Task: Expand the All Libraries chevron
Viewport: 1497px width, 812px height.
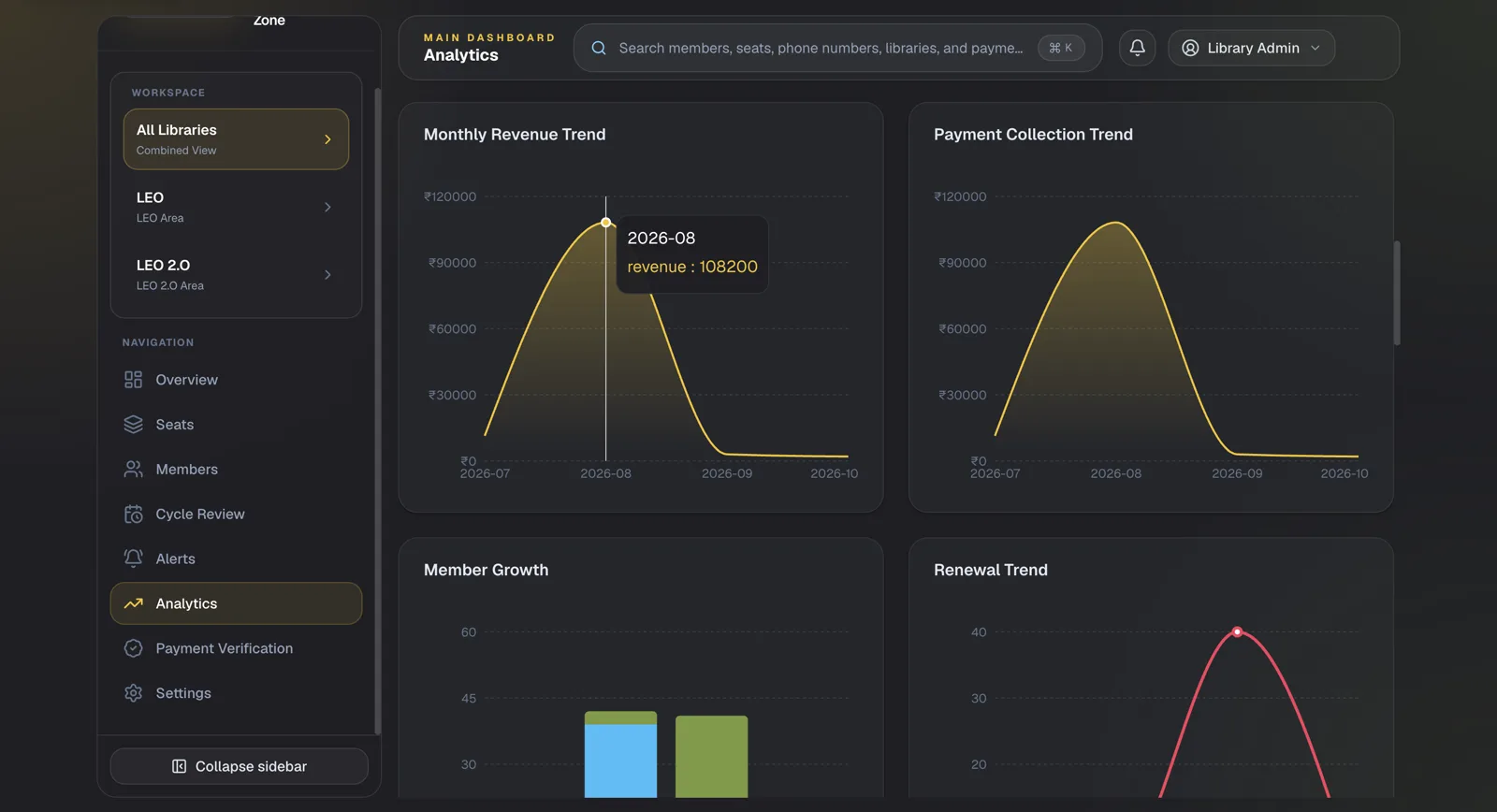Action: (x=327, y=139)
